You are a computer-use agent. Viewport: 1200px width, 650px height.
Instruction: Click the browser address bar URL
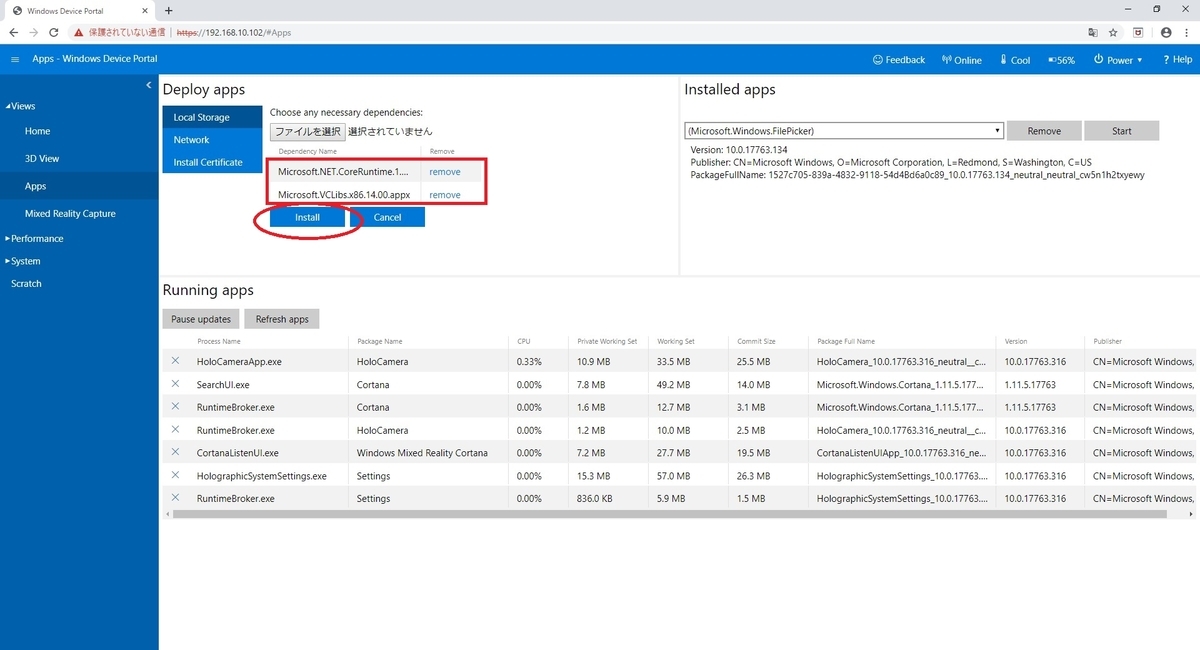point(234,32)
